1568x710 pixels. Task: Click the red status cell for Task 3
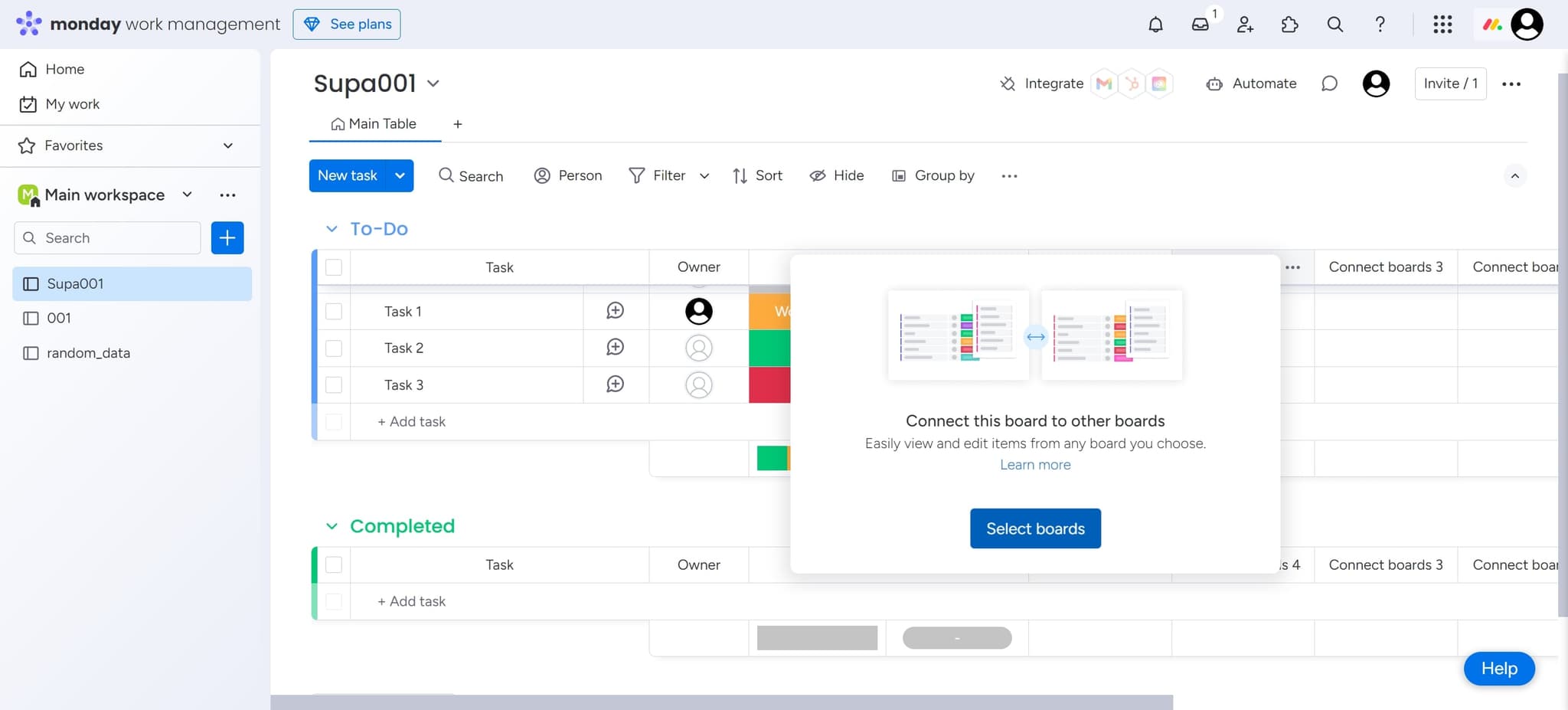(771, 384)
